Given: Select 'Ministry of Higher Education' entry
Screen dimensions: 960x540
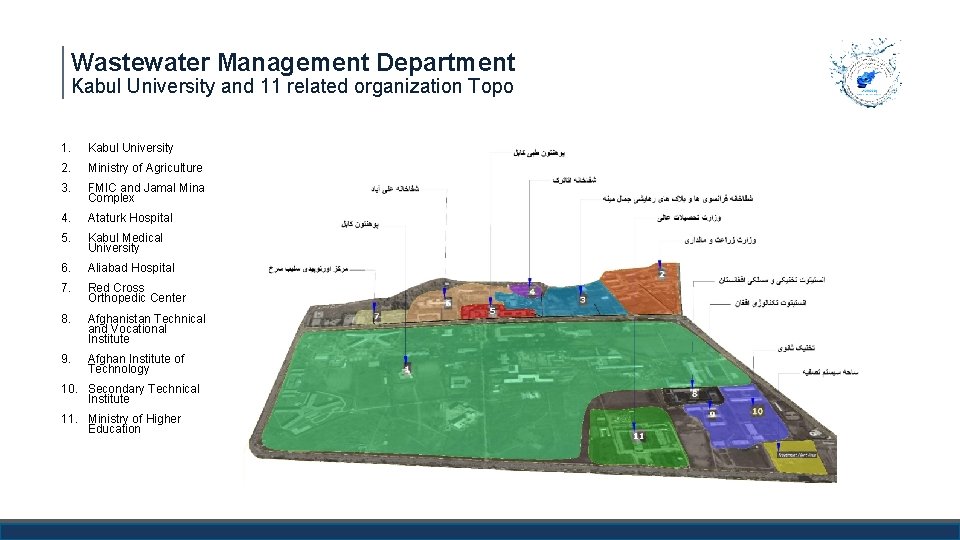Looking at the screenshot, I should click(134, 424).
